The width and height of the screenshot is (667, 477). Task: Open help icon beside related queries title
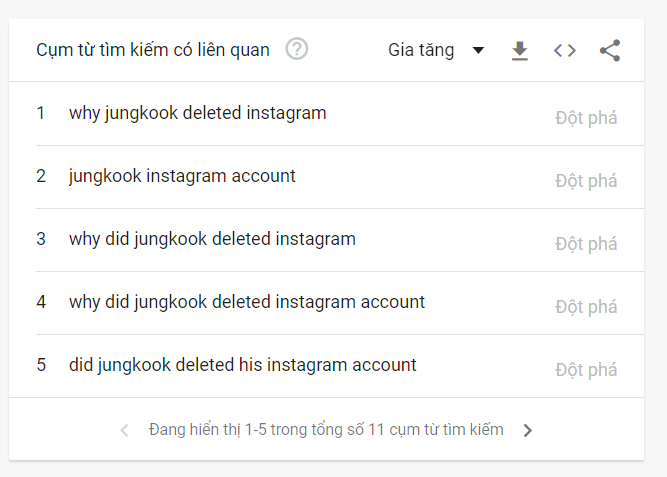297,49
